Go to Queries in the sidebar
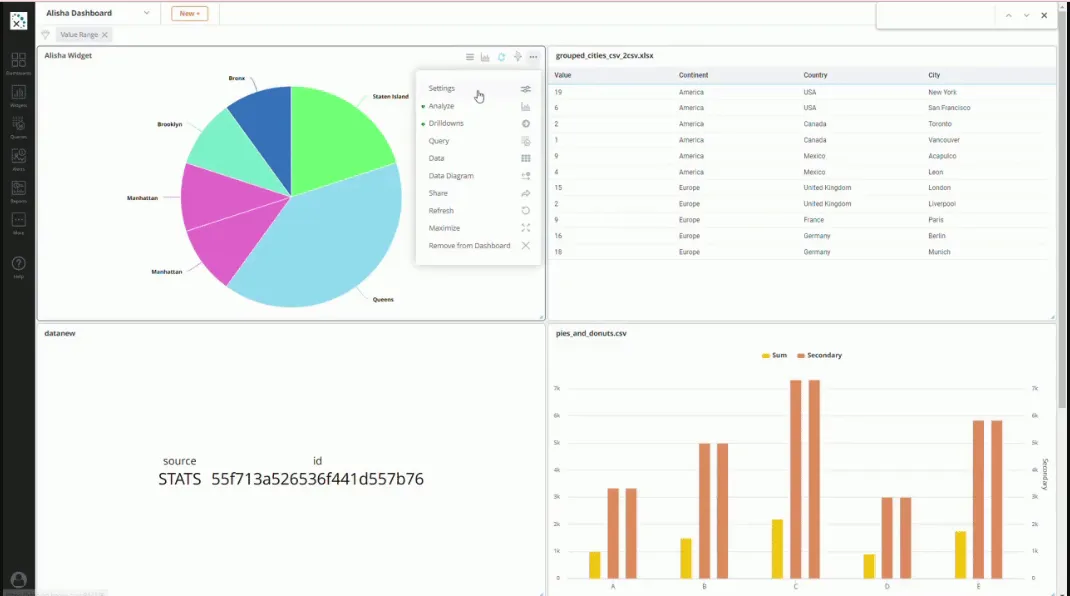 click(x=18, y=127)
